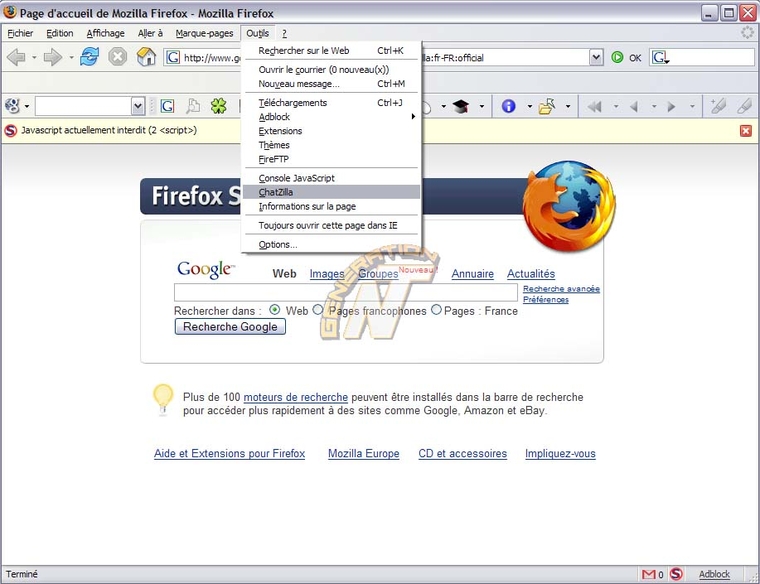The image size is (760, 584).
Task: Click in the Google search text field
Action: [346, 293]
